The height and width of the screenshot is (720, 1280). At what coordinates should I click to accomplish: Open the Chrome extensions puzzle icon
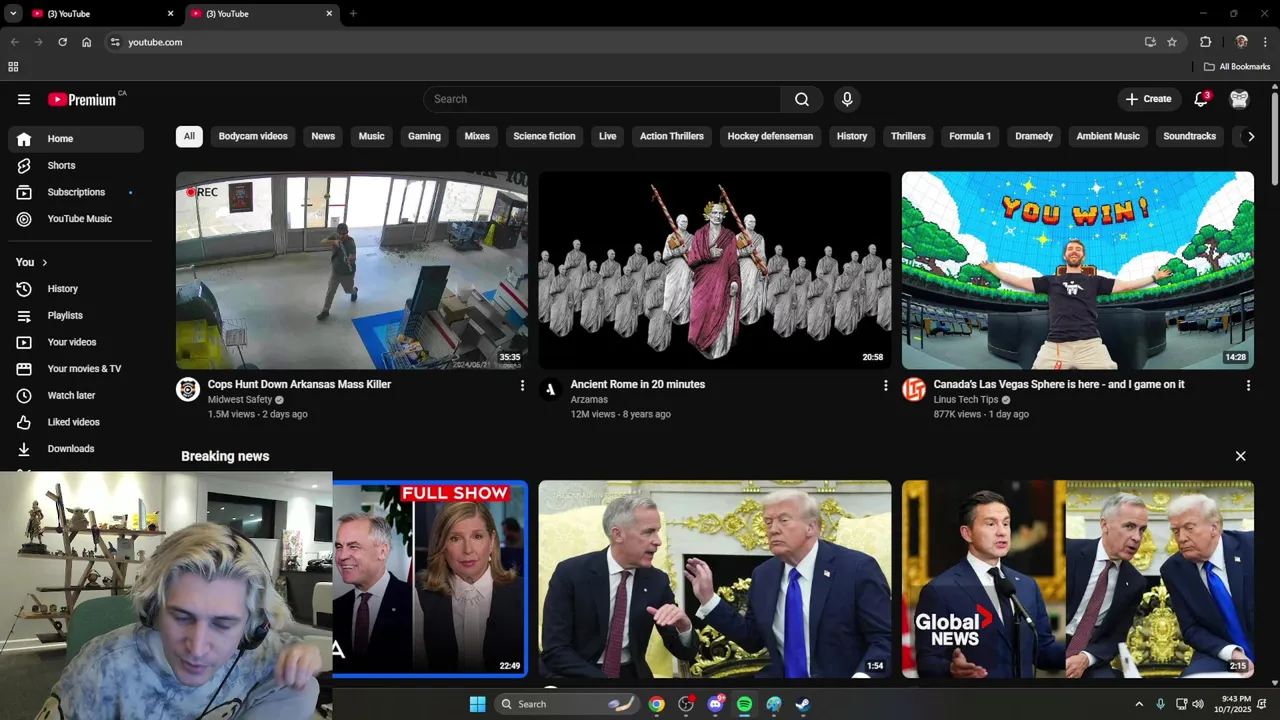tap(1205, 42)
